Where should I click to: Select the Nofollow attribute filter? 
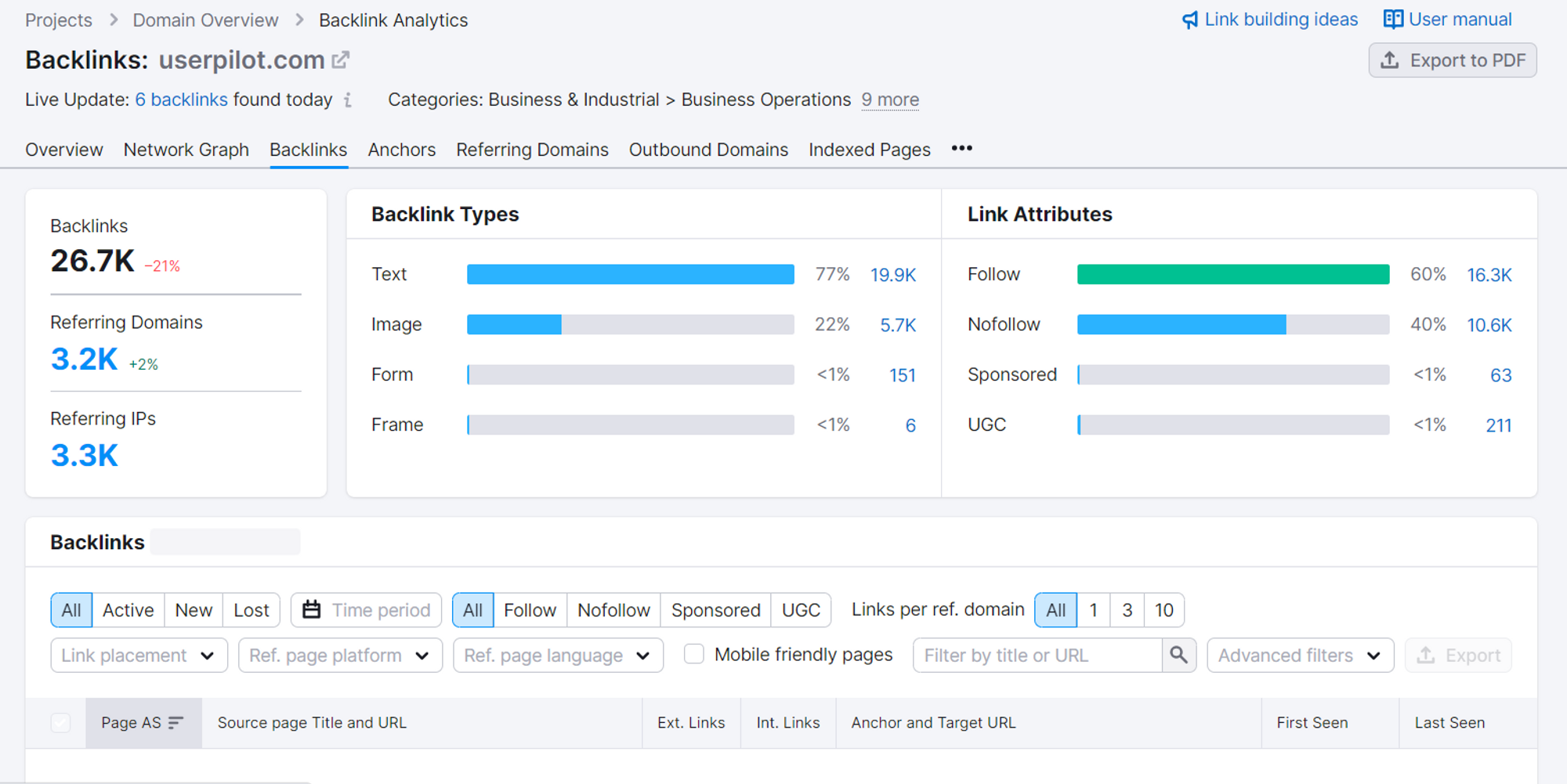(x=614, y=610)
